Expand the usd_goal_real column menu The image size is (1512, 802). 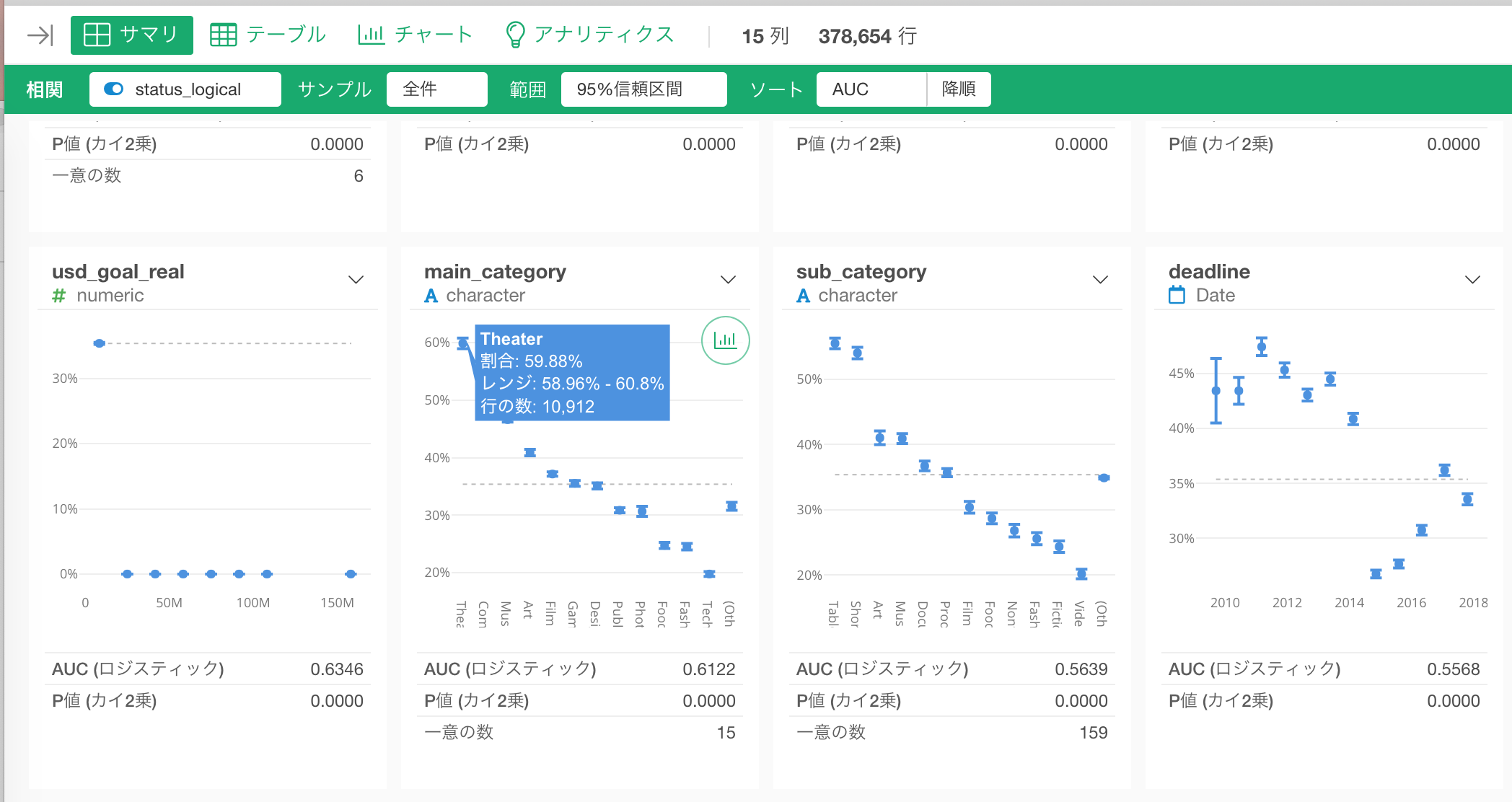click(356, 280)
